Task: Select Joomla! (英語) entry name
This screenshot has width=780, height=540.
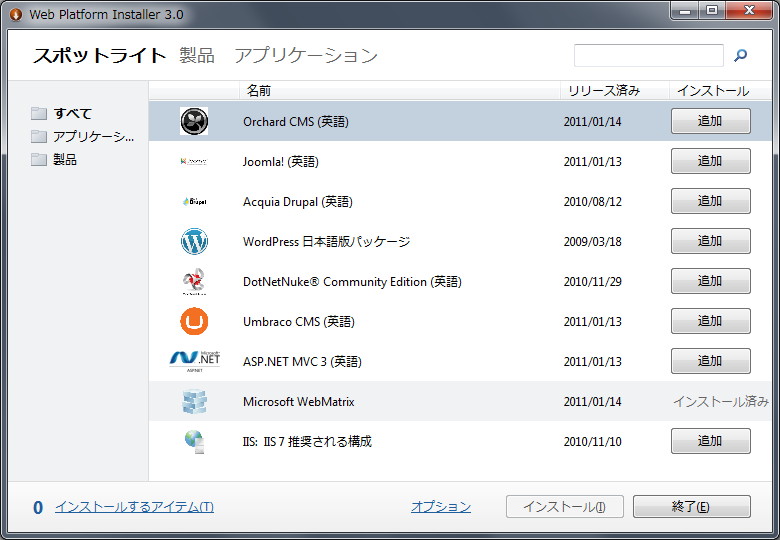Action: pyautogui.click(x=281, y=162)
